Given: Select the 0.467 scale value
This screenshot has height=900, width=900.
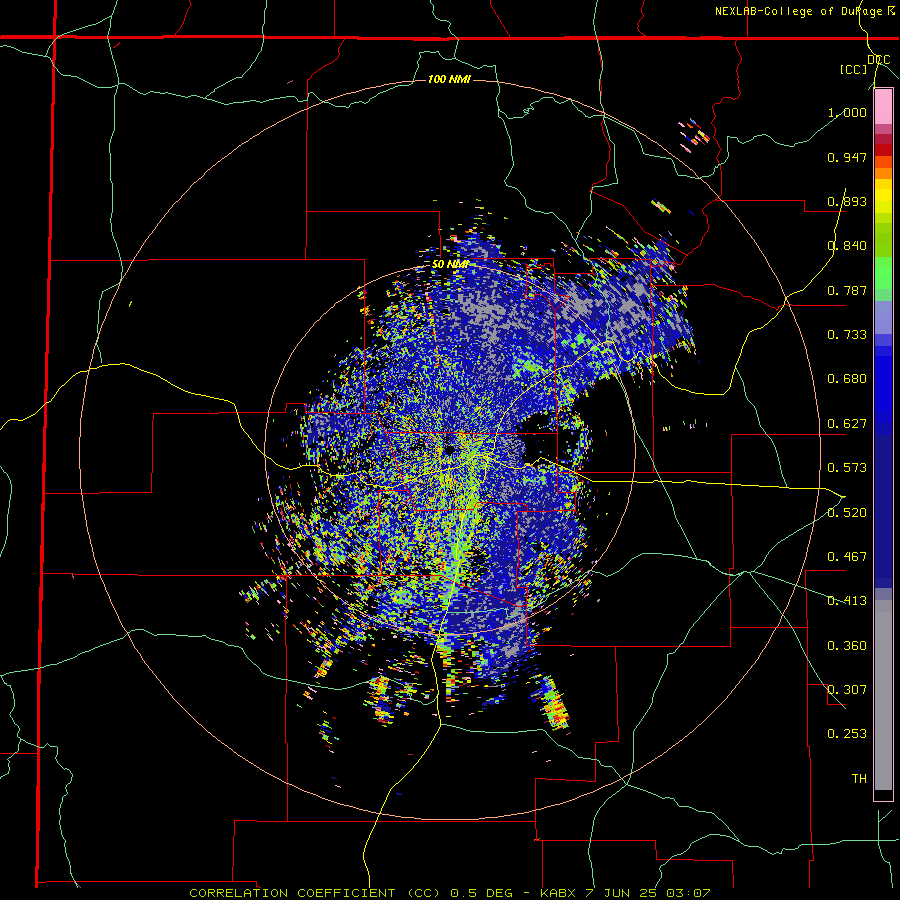Looking at the screenshot, I should [x=847, y=557].
